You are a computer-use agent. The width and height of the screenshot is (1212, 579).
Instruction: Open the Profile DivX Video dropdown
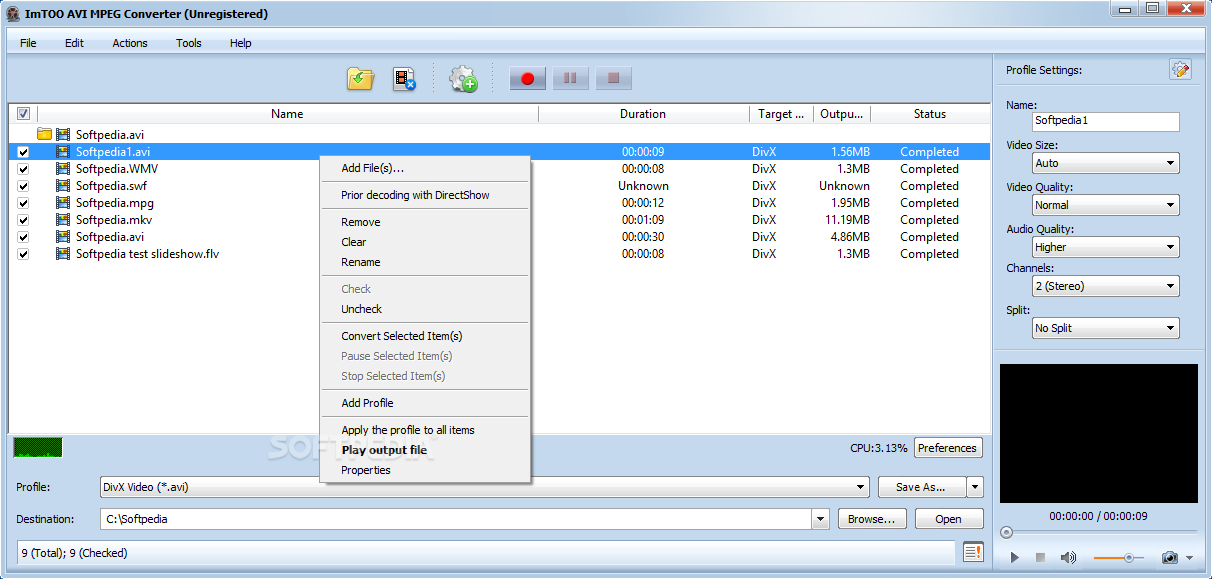click(484, 487)
